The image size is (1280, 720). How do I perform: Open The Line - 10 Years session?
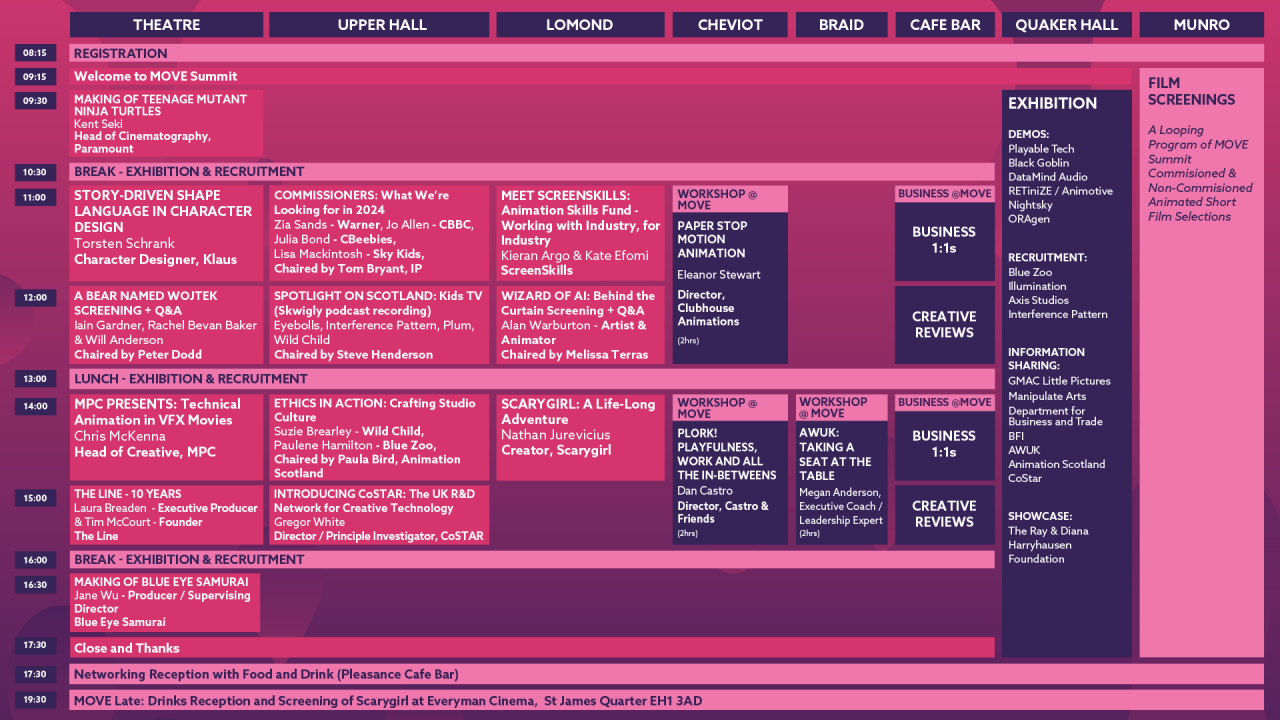[x=166, y=514]
